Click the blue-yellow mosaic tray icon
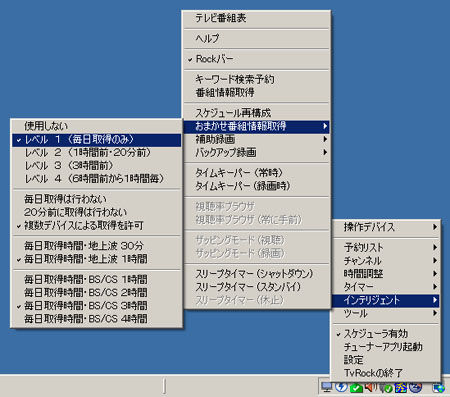This screenshot has height=397, width=450. (x=401, y=388)
